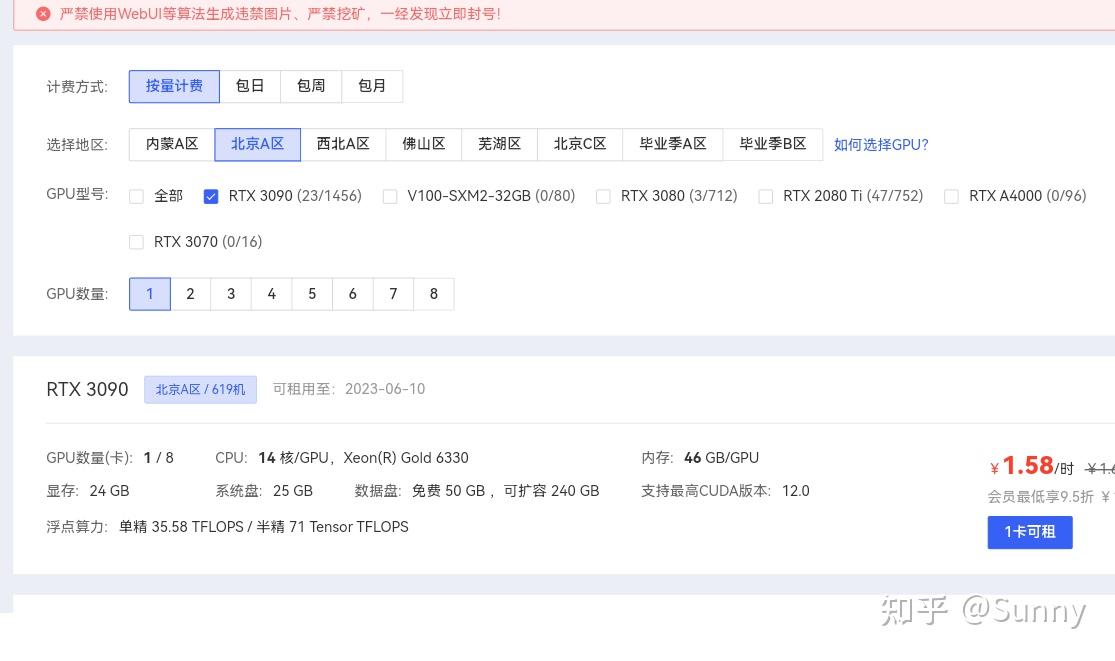The width and height of the screenshot is (1115, 661).
Task: Set GPU count to 4
Action: (x=271, y=294)
